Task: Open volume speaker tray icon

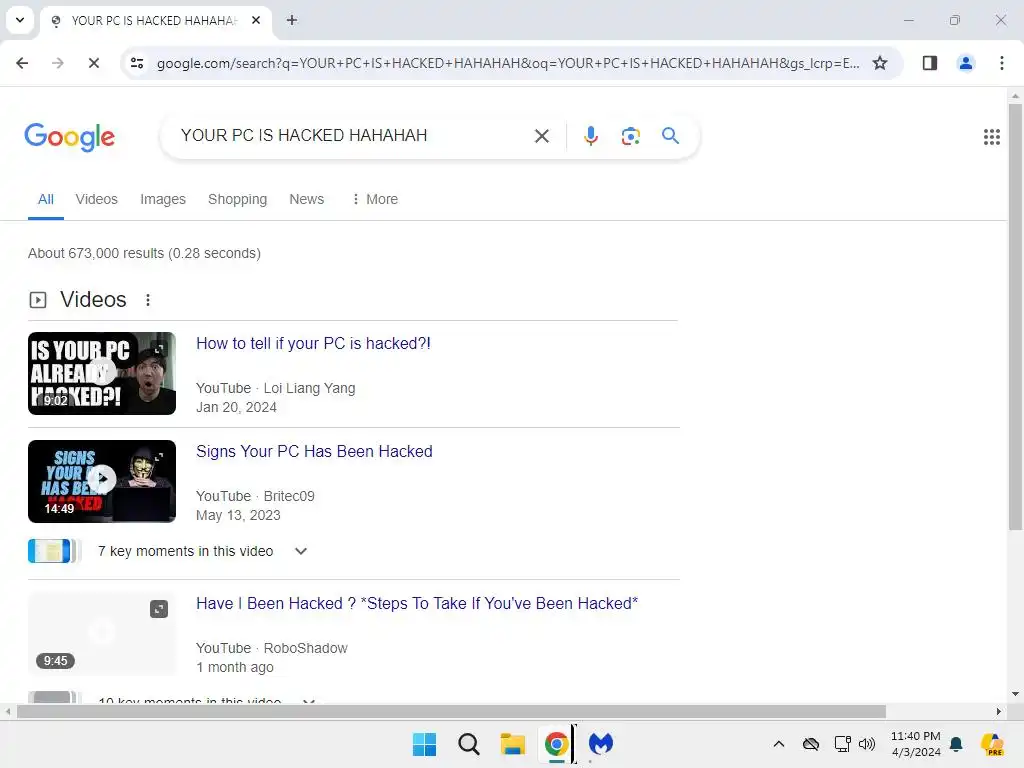Action: point(867,744)
